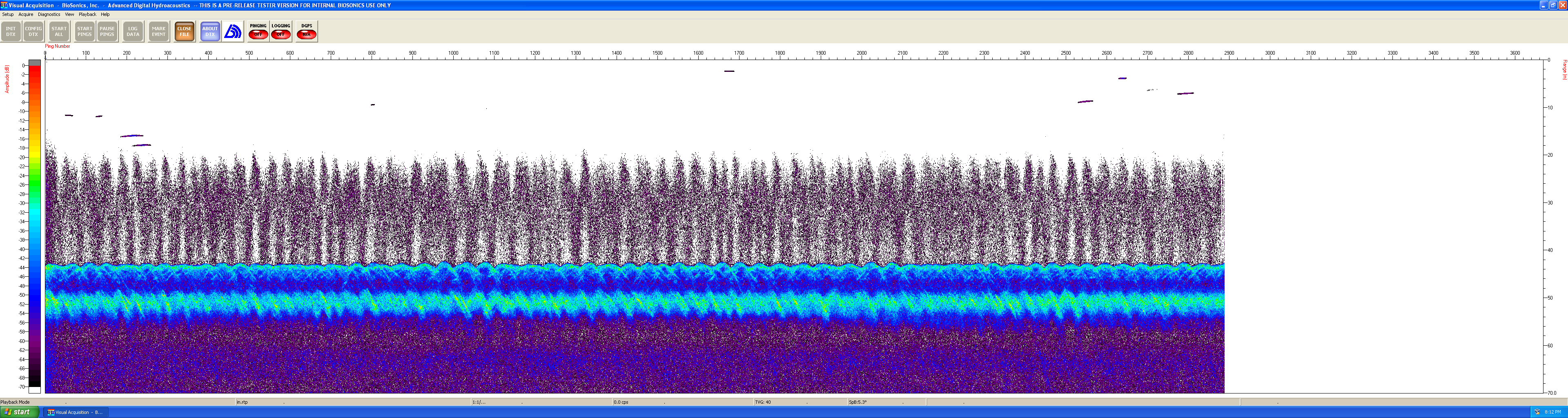Click the START PINGS button

click(85, 32)
